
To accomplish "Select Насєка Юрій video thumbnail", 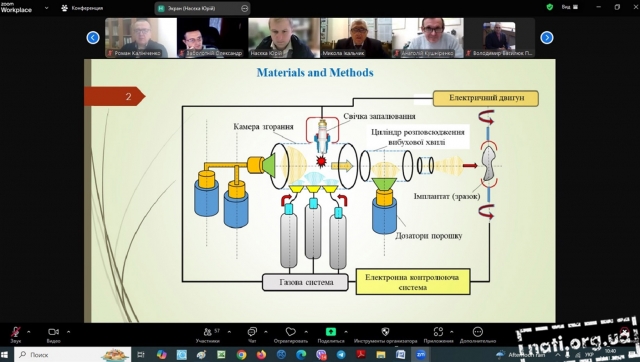I will coord(284,38).
